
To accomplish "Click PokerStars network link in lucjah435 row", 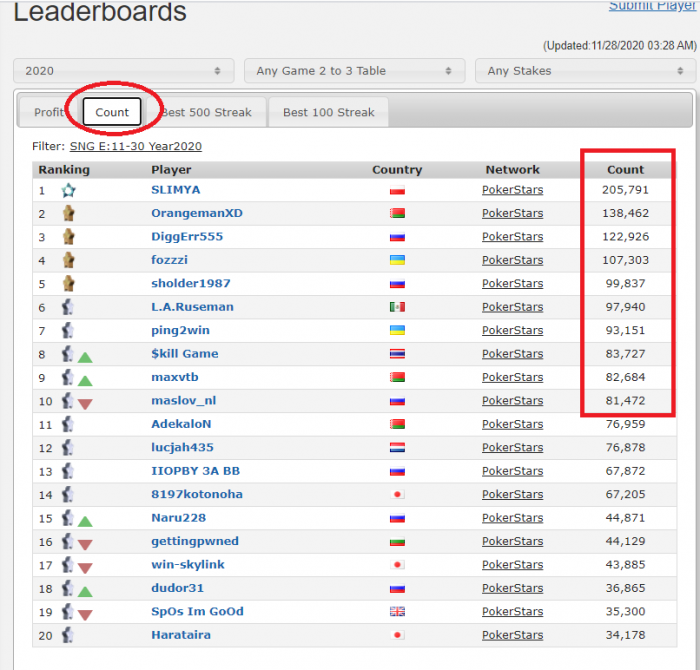I will 512,447.
